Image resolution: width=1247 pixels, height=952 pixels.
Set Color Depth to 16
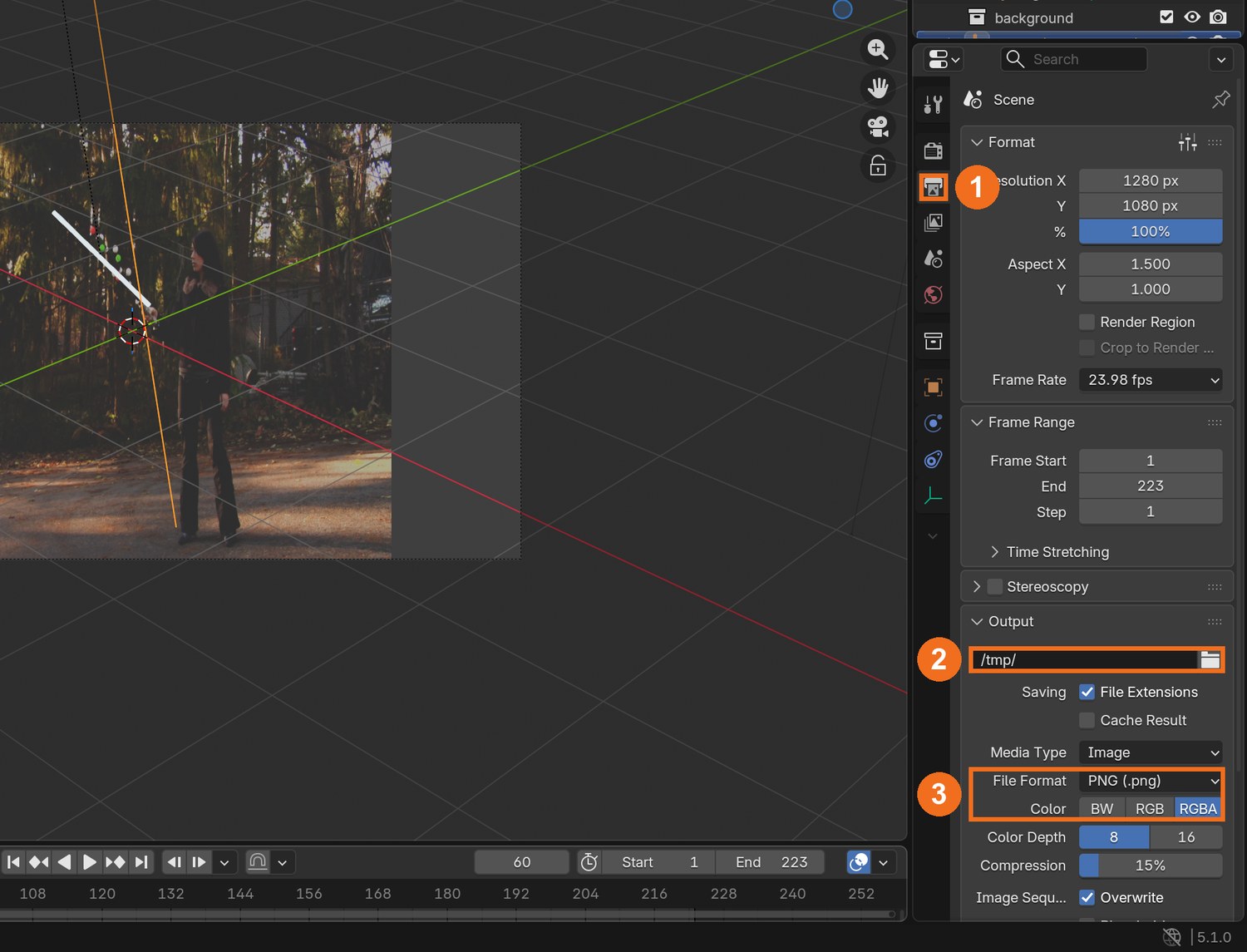tap(1186, 837)
